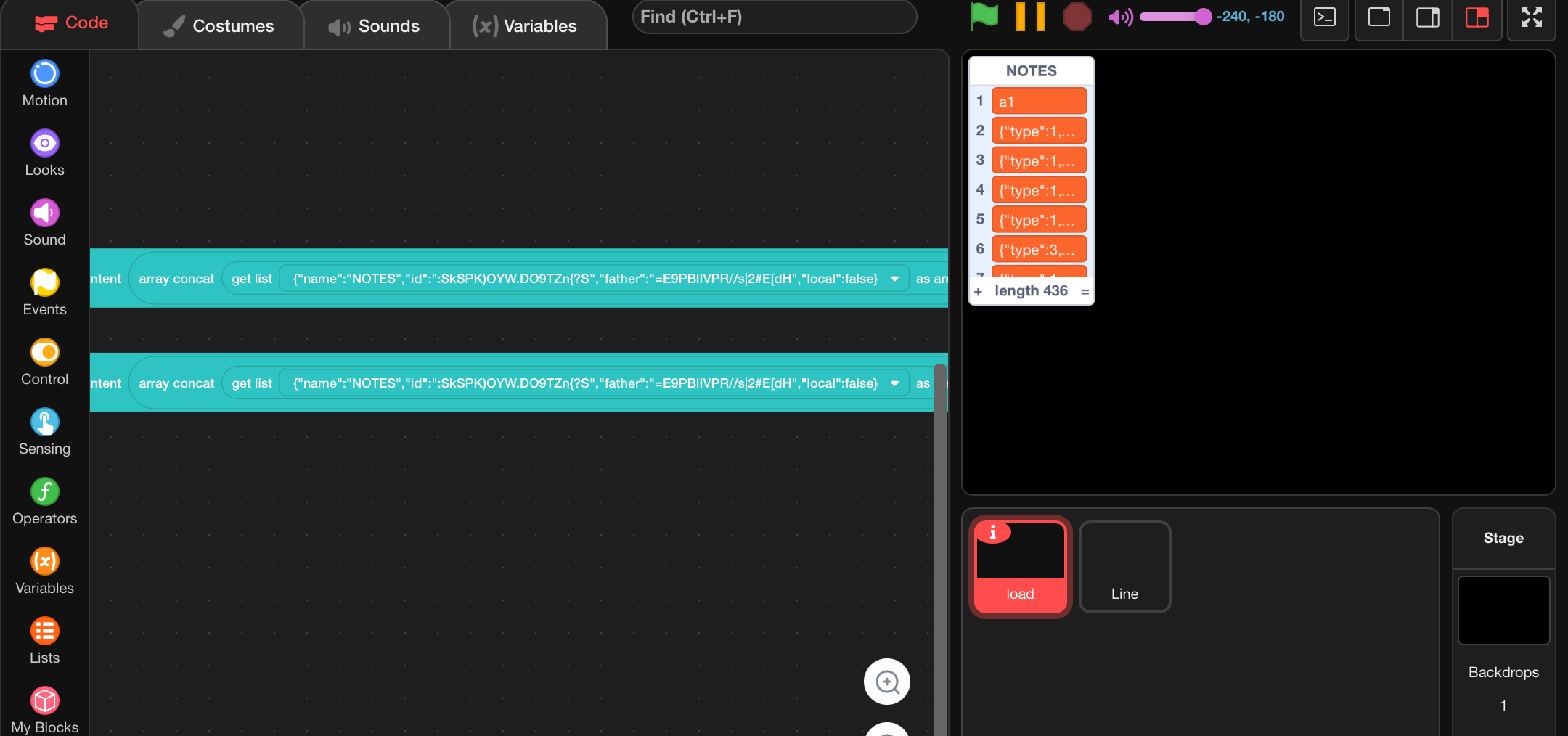Open the Sounds tab
1568x736 pixels.
[x=375, y=25]
